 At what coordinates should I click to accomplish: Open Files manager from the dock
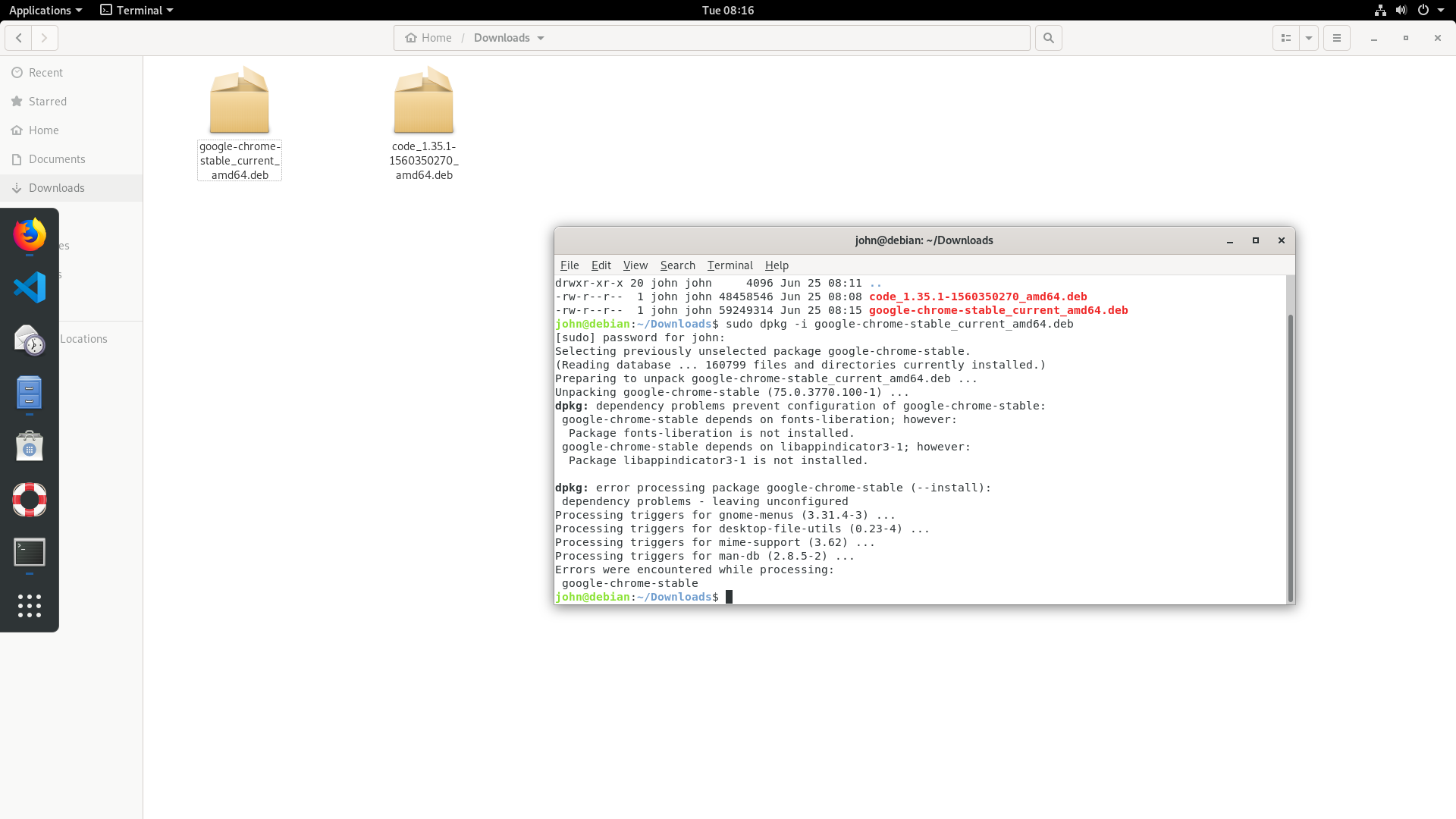coord(30,393)
